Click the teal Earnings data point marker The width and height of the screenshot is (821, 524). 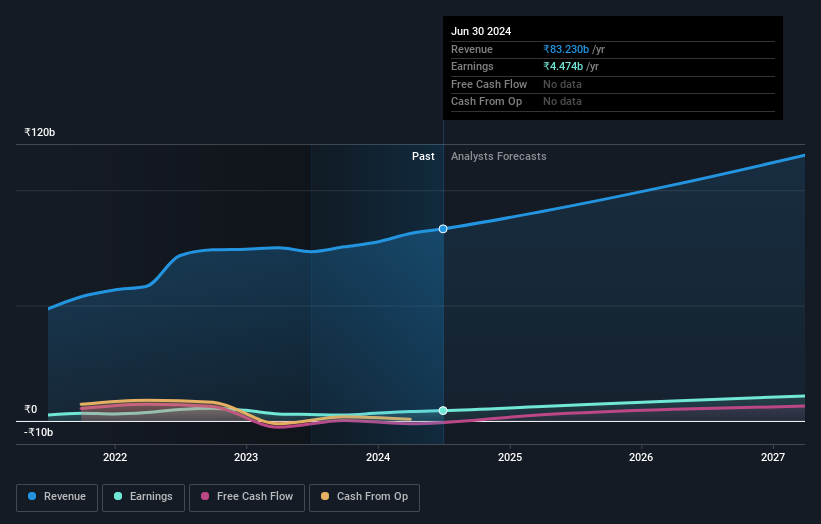click(x=443, y=410)
